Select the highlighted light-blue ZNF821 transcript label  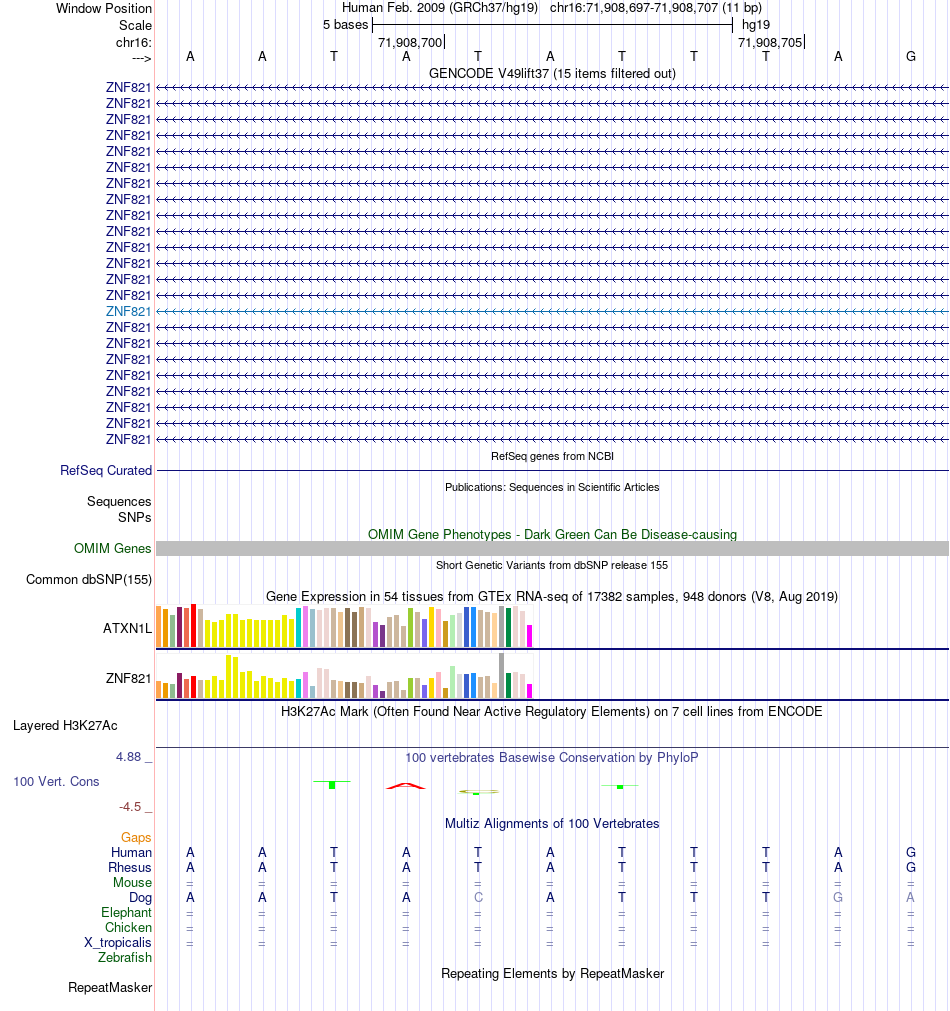pos(128,311)
